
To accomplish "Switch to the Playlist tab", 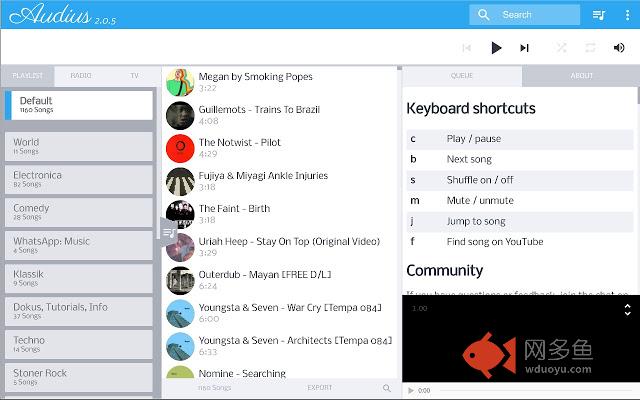I will [x=27, y=76].
